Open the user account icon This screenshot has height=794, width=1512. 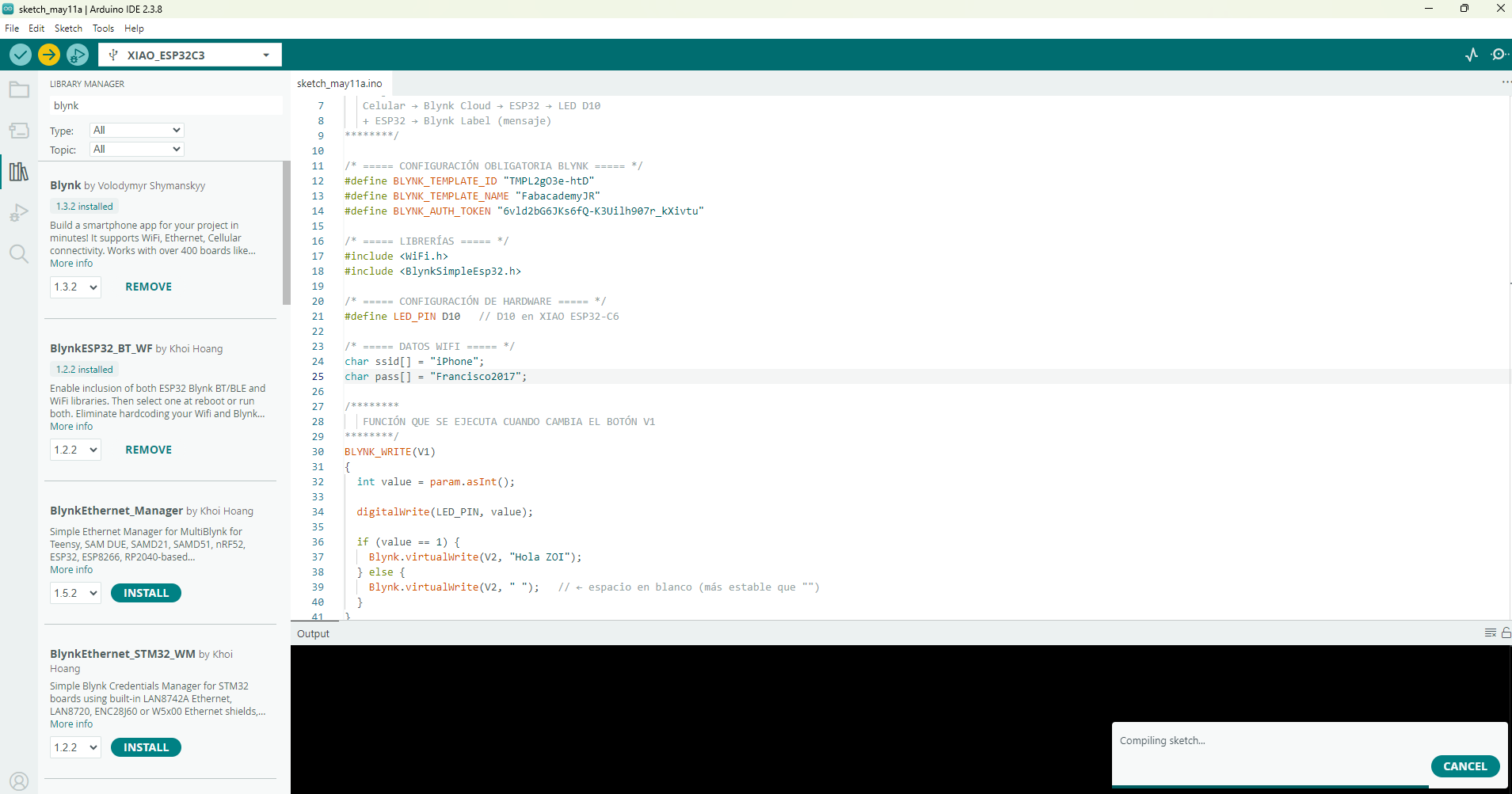19,781
